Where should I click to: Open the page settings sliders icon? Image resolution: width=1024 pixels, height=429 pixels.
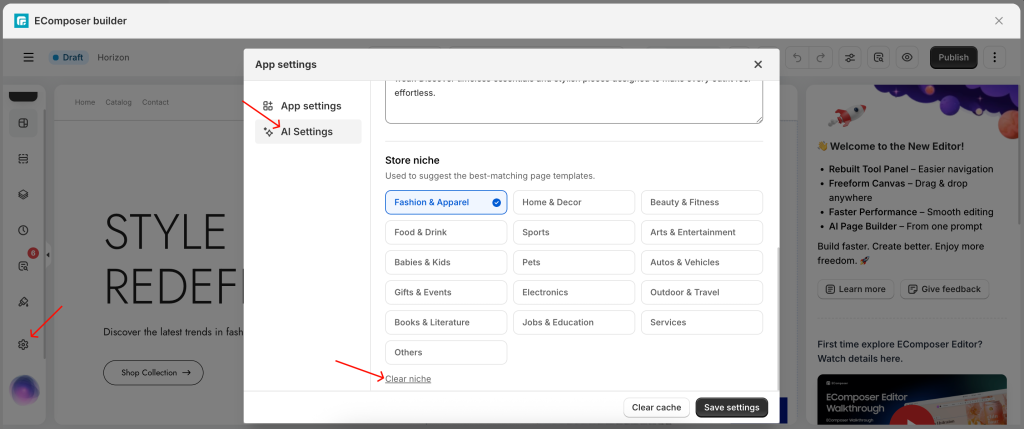coord(850,57)
